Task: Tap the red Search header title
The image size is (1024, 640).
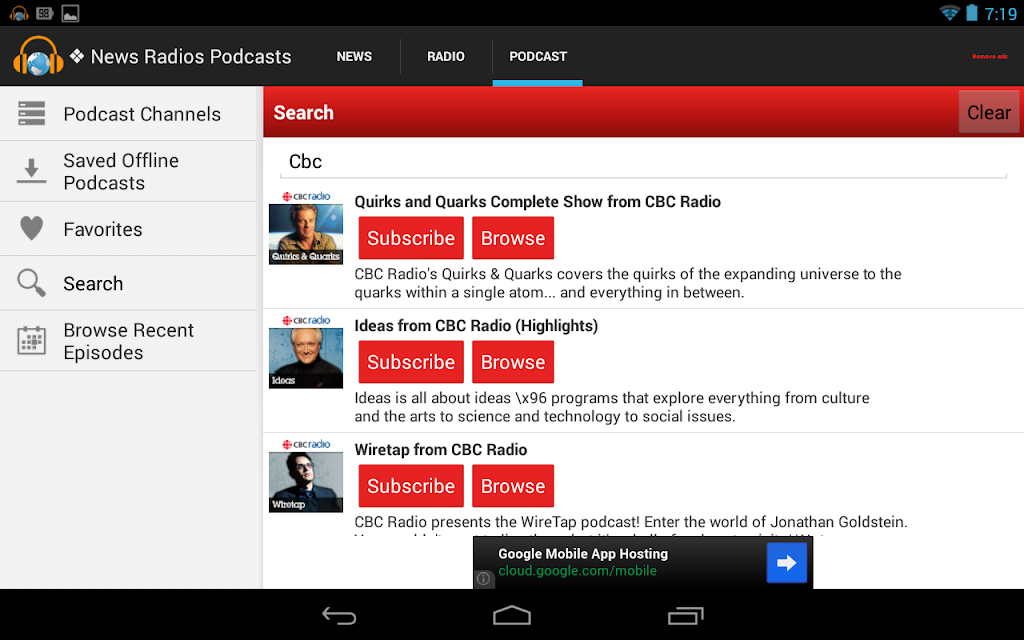Action: coord(304,112)
